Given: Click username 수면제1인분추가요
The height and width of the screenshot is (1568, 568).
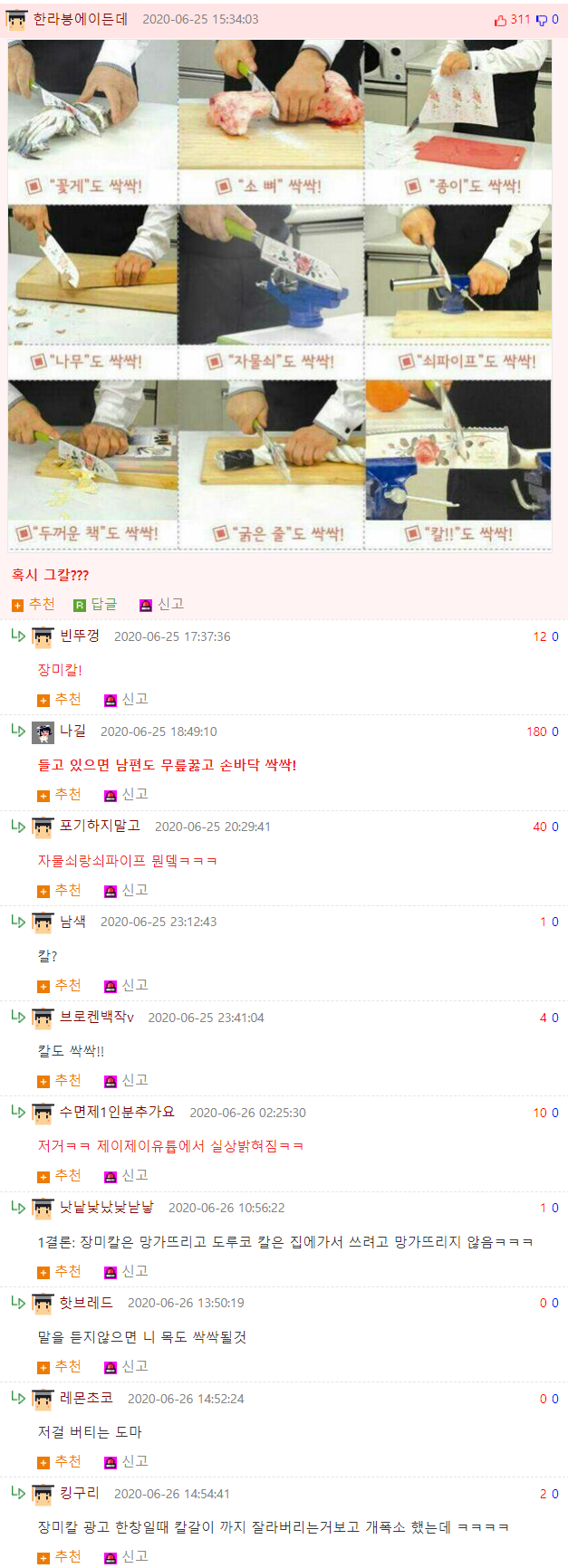Looking at the screenshot, I should 118,1112.
